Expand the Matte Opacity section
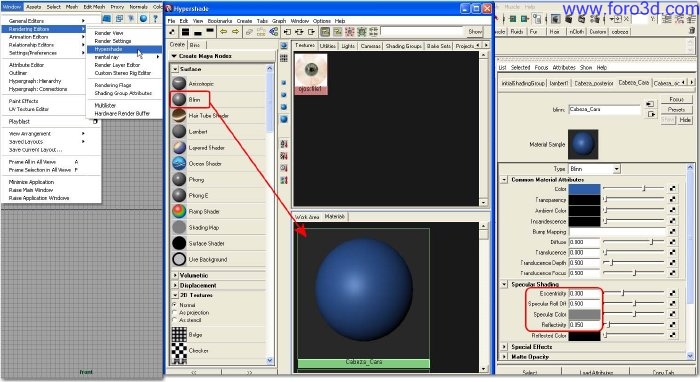Screen dimensions: 700x382 click(504, 357)
